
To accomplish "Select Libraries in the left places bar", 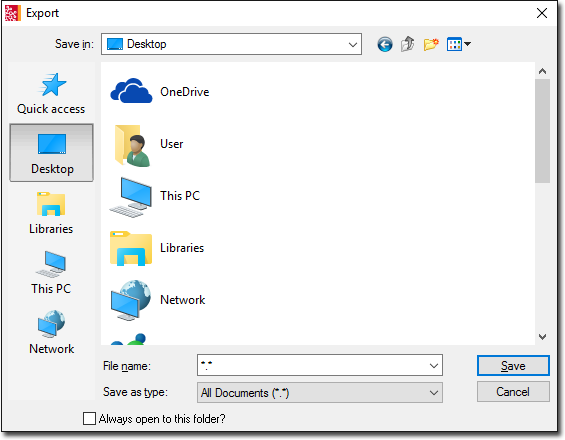I will (x=51, y=213).
